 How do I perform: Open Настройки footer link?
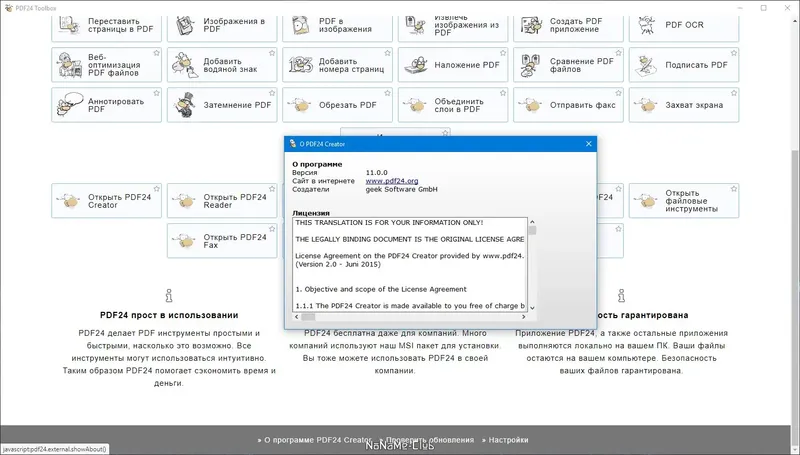(508, 440)
